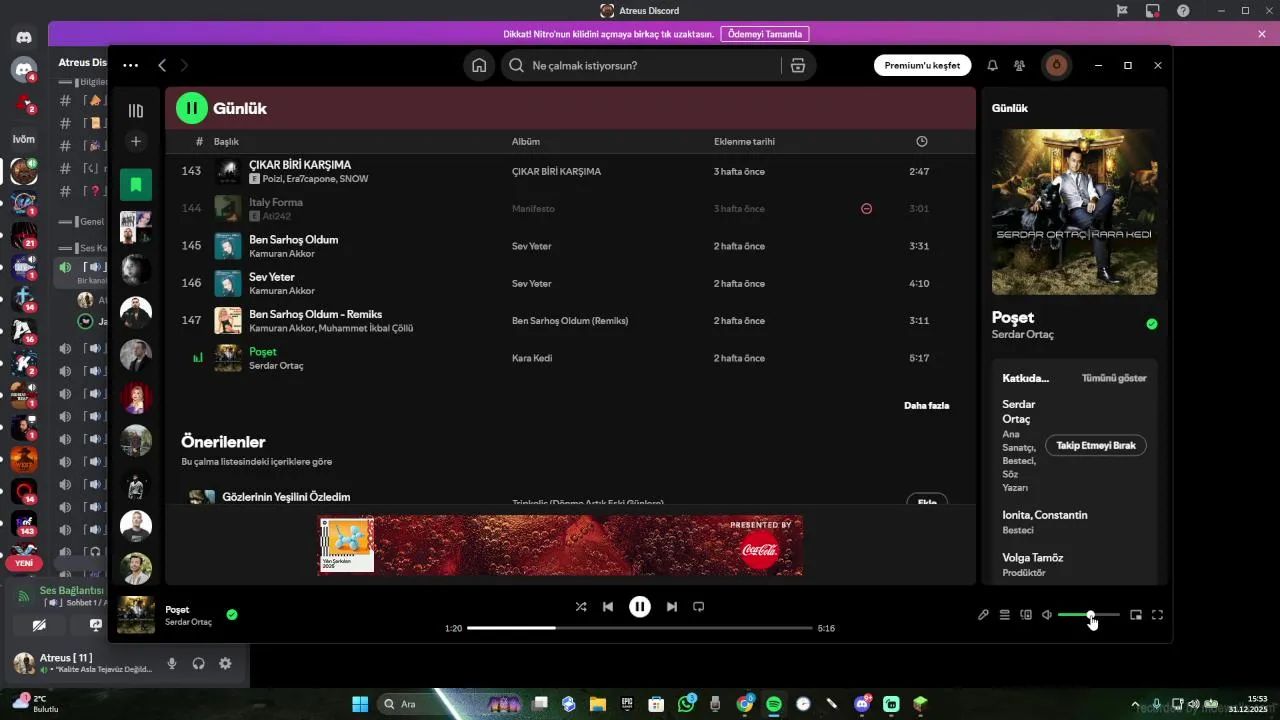
Task: Sort by the Başlık column header
Action: (226, 142)
